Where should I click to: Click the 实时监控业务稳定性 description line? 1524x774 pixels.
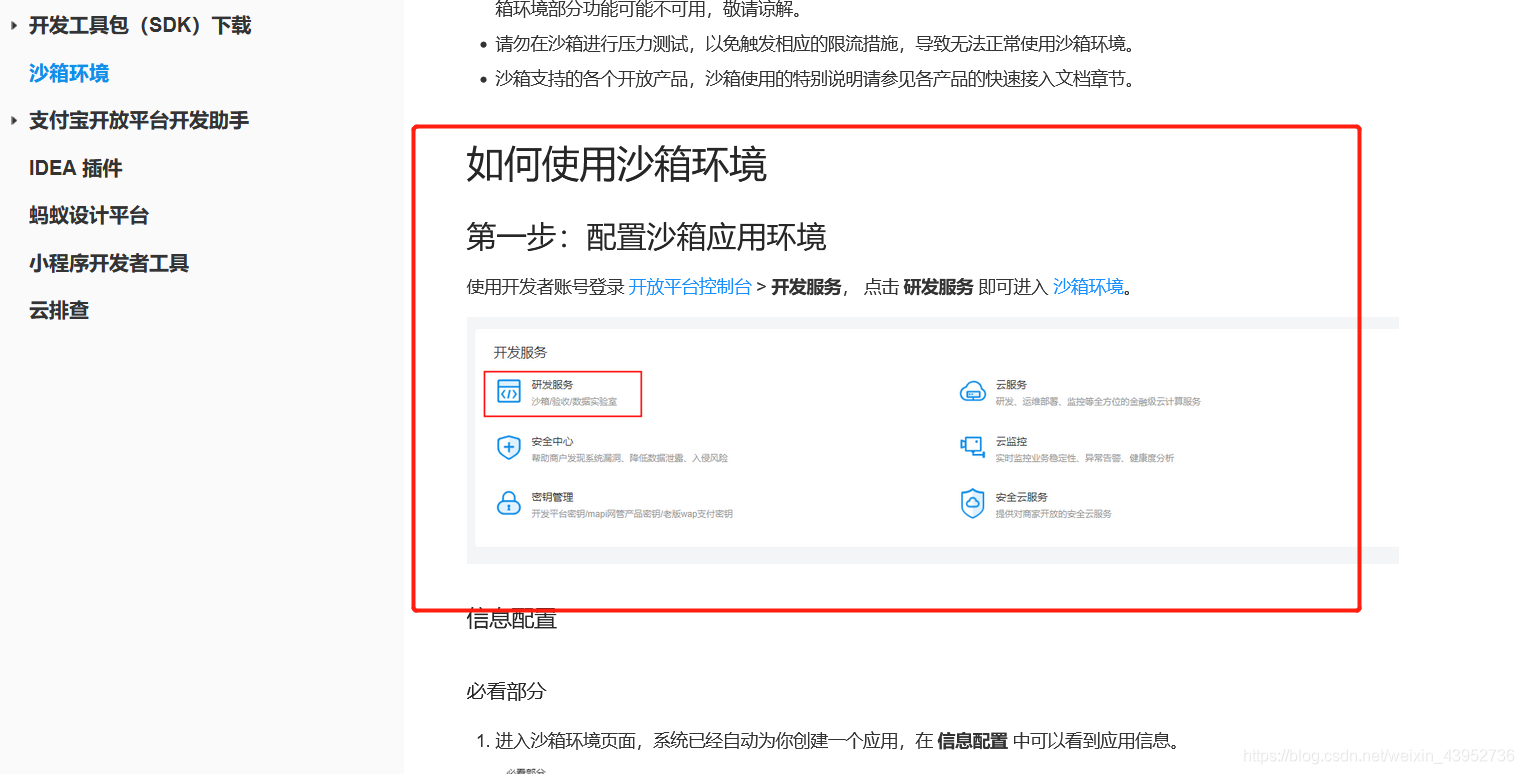pos(1085,458)
